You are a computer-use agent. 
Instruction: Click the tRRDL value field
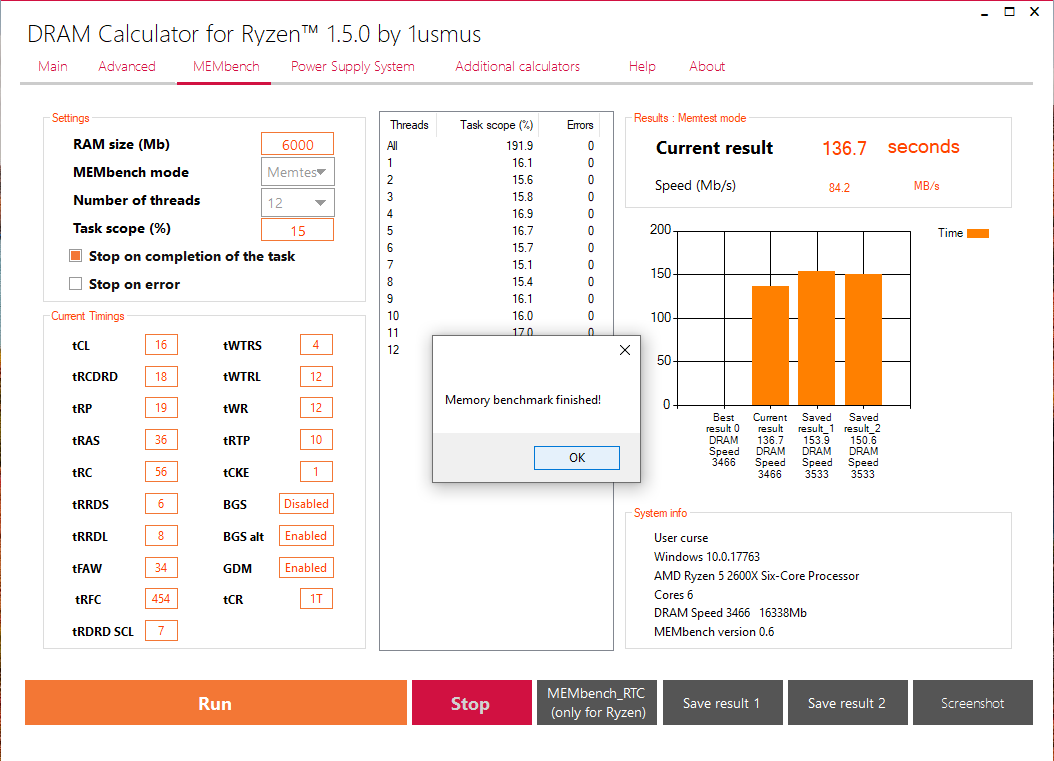tap(161, 536)
